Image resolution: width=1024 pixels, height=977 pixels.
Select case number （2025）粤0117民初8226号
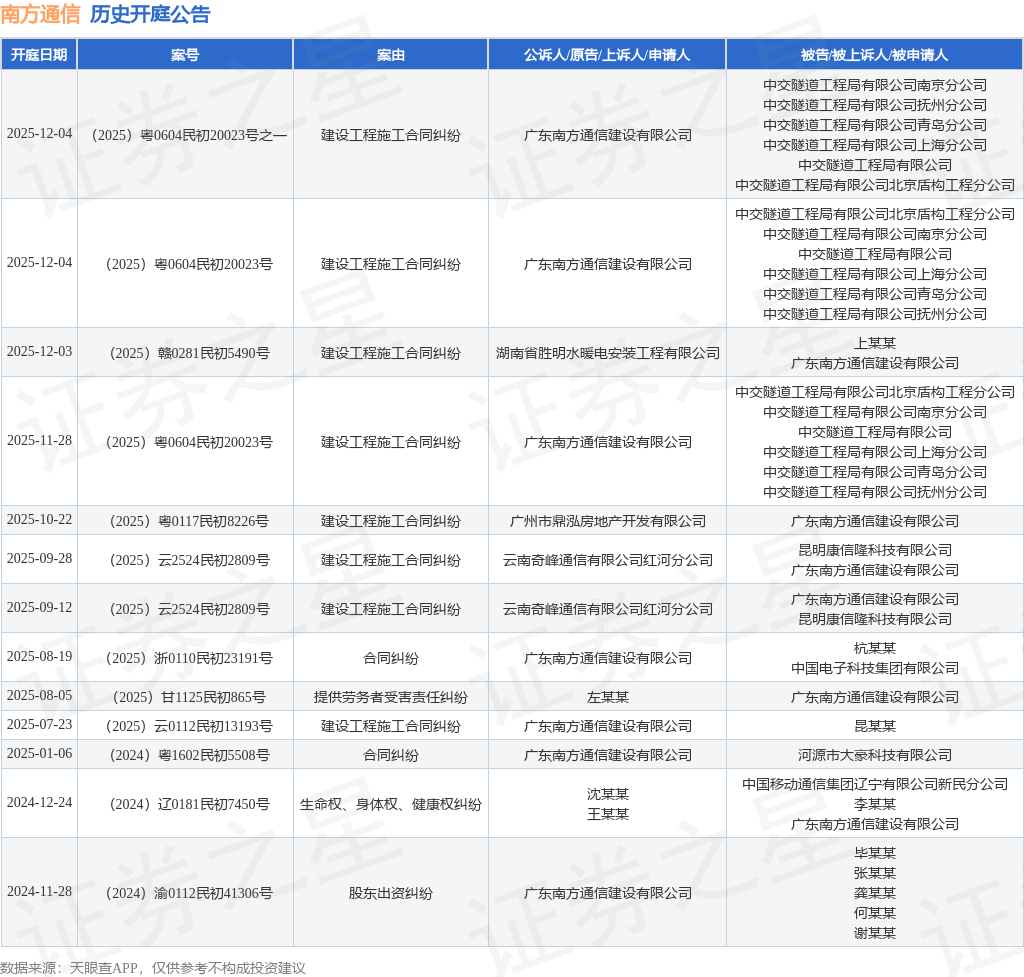[x=185, y=521]
